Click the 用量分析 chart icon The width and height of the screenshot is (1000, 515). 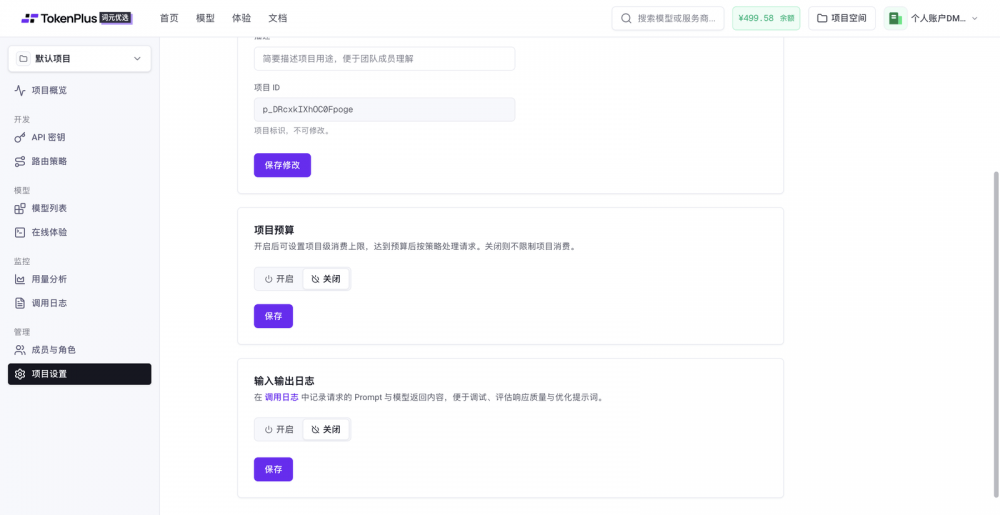tap(20, 279)
